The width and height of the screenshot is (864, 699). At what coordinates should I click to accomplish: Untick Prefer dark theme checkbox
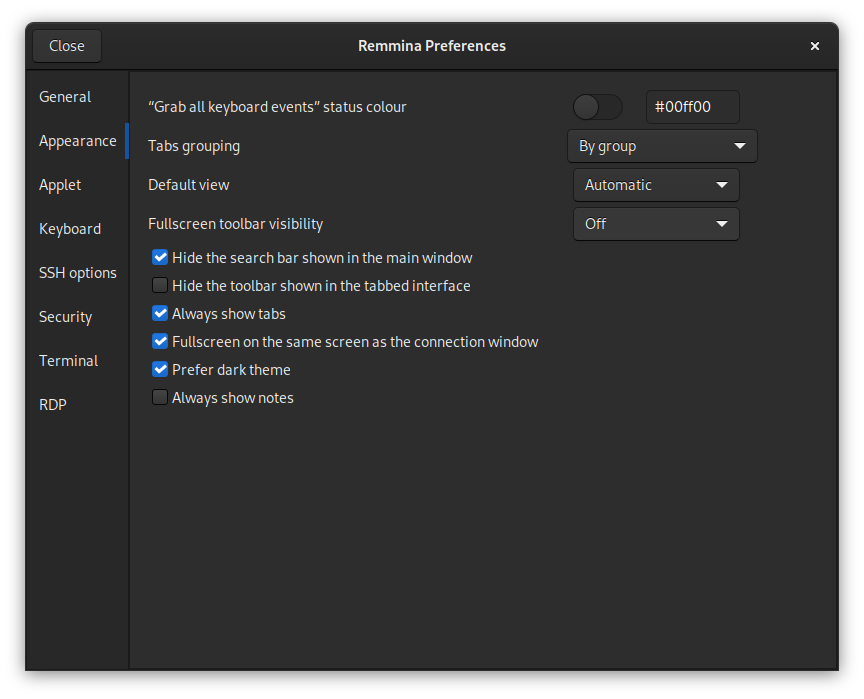click(160, 370)
